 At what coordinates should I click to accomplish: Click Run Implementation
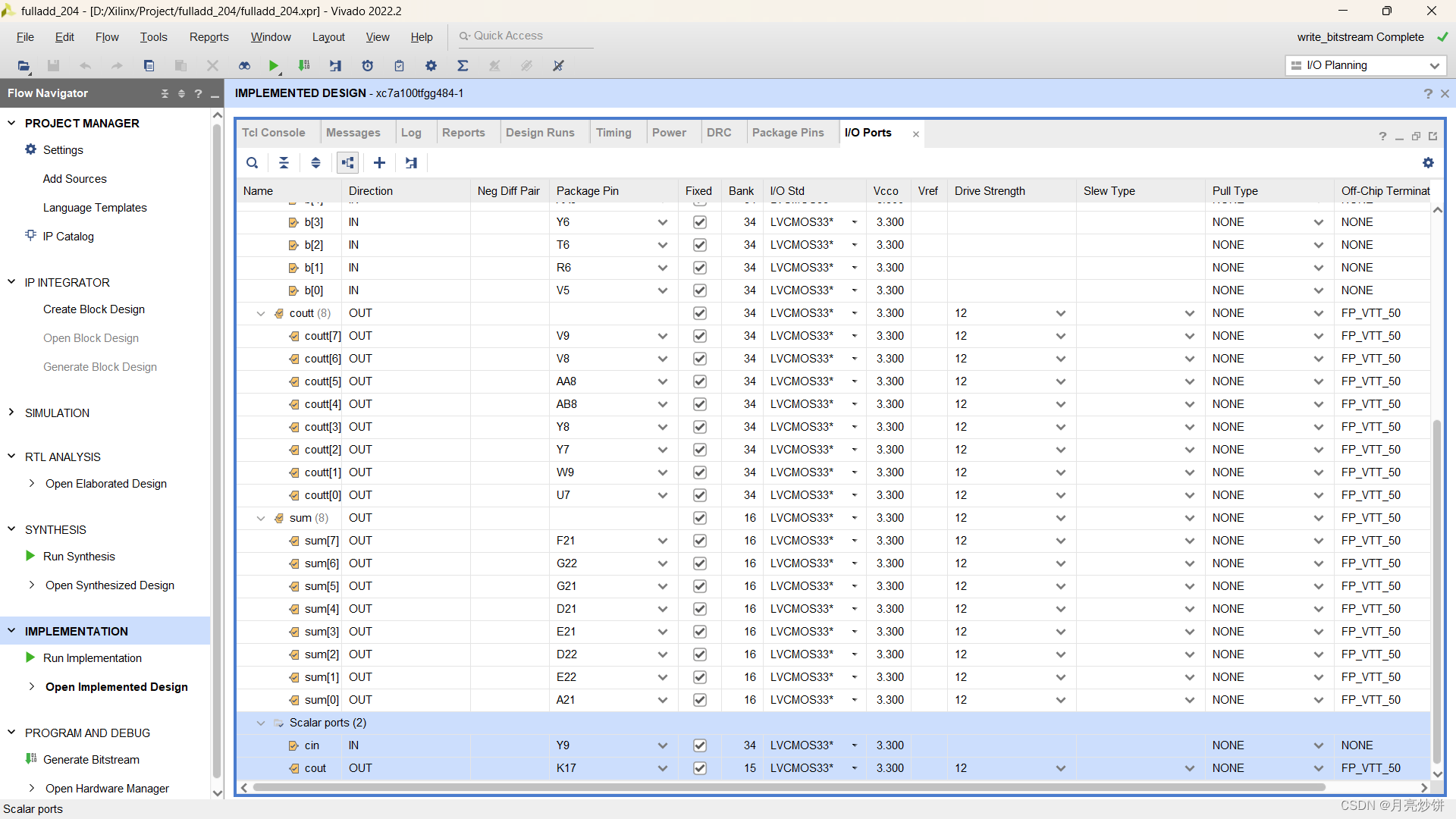[x=93, y=657]
